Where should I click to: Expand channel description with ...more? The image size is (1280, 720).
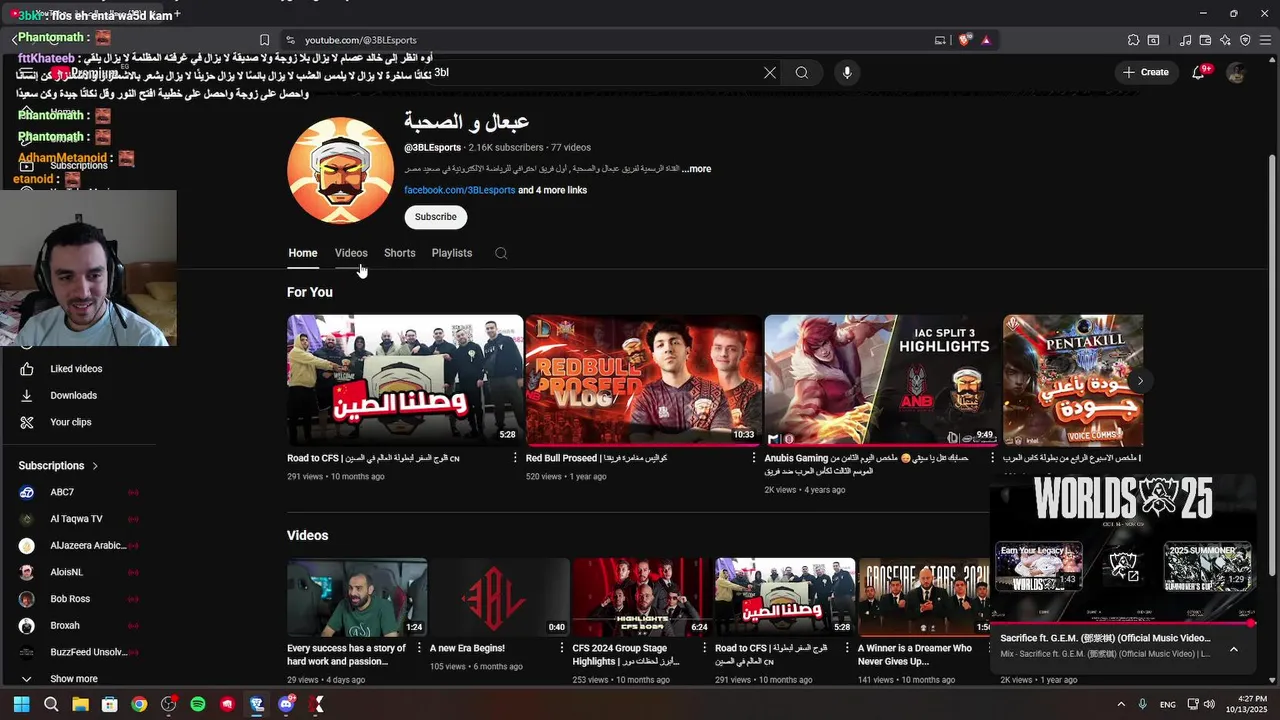click(x=697, y=169)
